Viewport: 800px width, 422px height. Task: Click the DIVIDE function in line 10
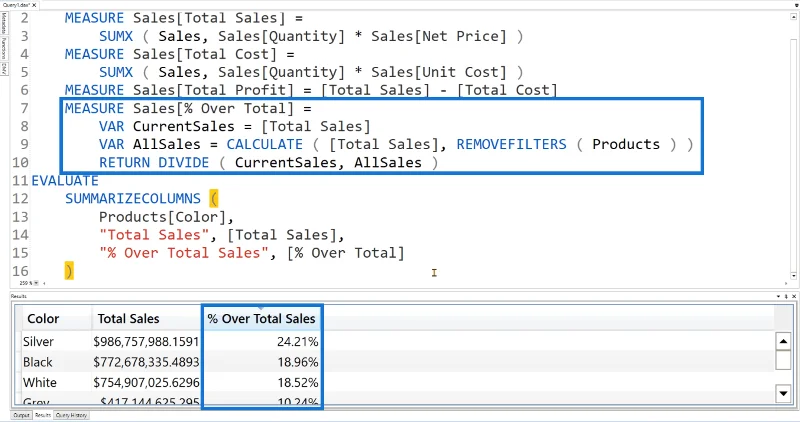click(x=184, y=163)
